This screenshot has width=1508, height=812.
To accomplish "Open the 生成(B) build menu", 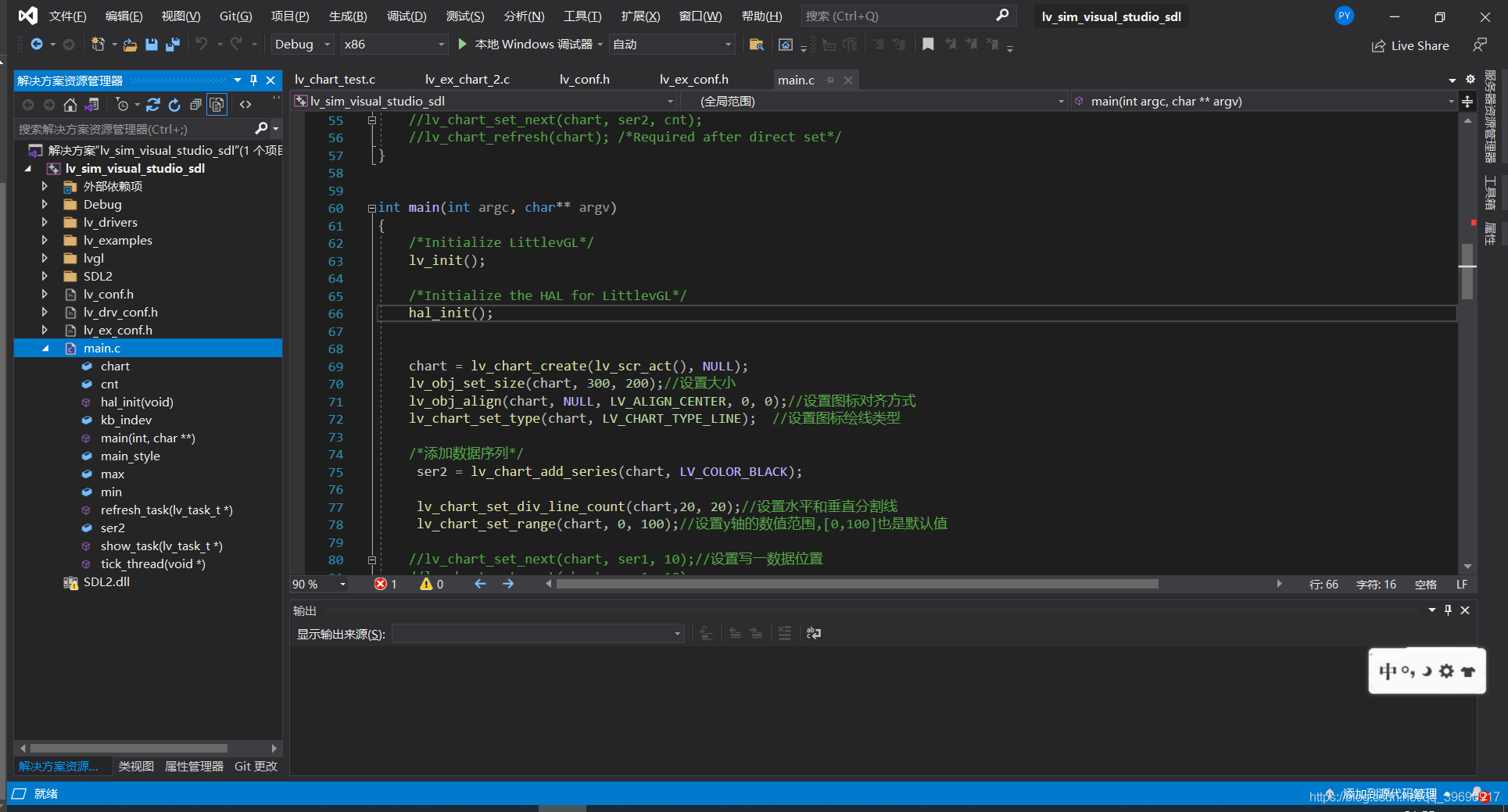I will (348, 16).
